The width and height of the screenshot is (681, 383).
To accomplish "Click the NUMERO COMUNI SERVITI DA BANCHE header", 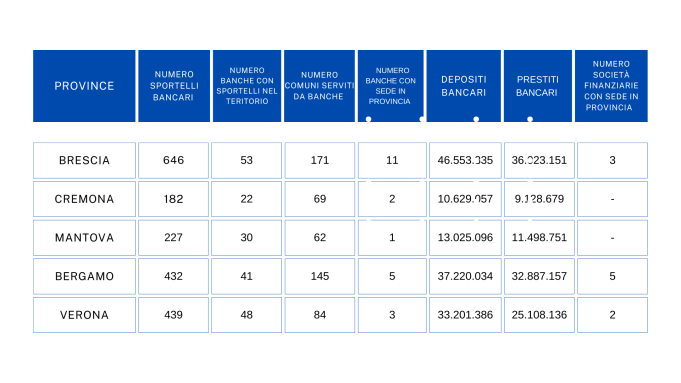I will pos(319,86).
